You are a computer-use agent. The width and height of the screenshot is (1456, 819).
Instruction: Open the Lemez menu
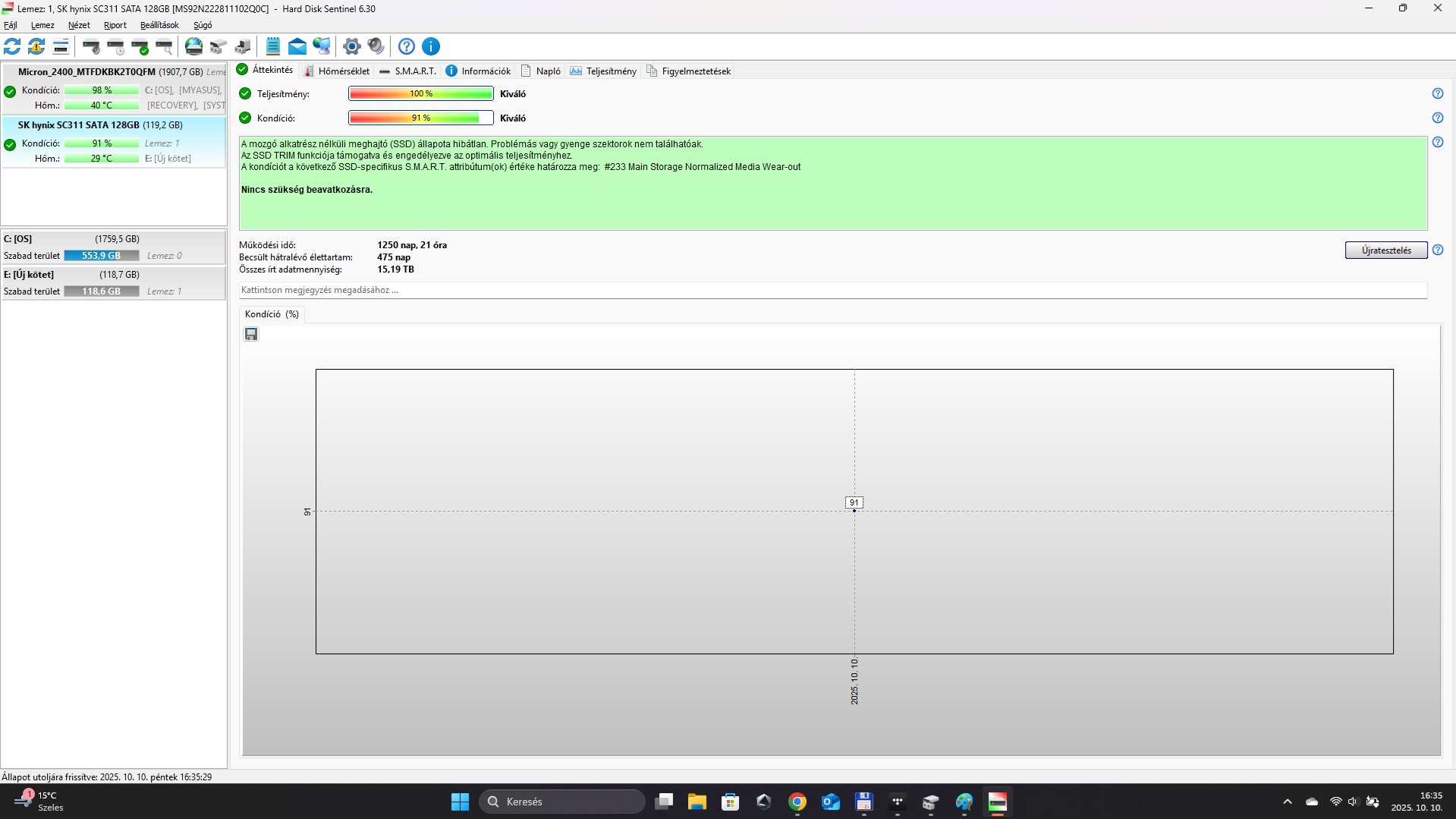click(42, 25)
